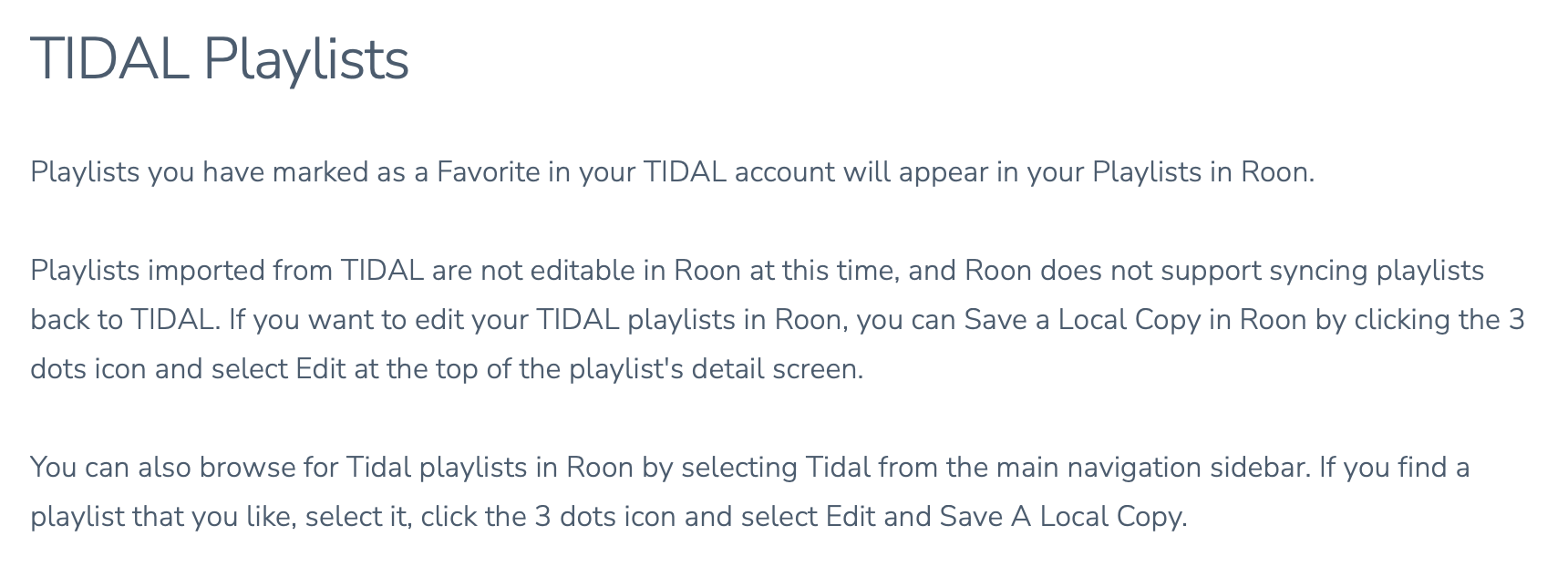The width and height of the screenshot is (1568, 567).
Task: Click the phrase Playlists imported from TIDAL
Action: (227, 271)
